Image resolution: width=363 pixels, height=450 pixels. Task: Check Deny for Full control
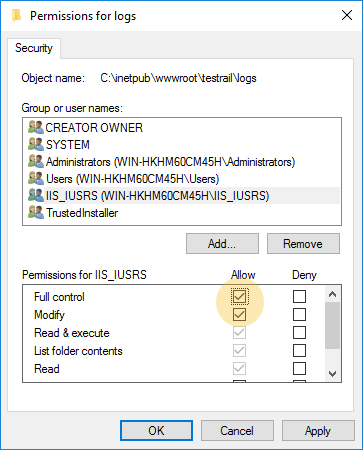[299, 296]
